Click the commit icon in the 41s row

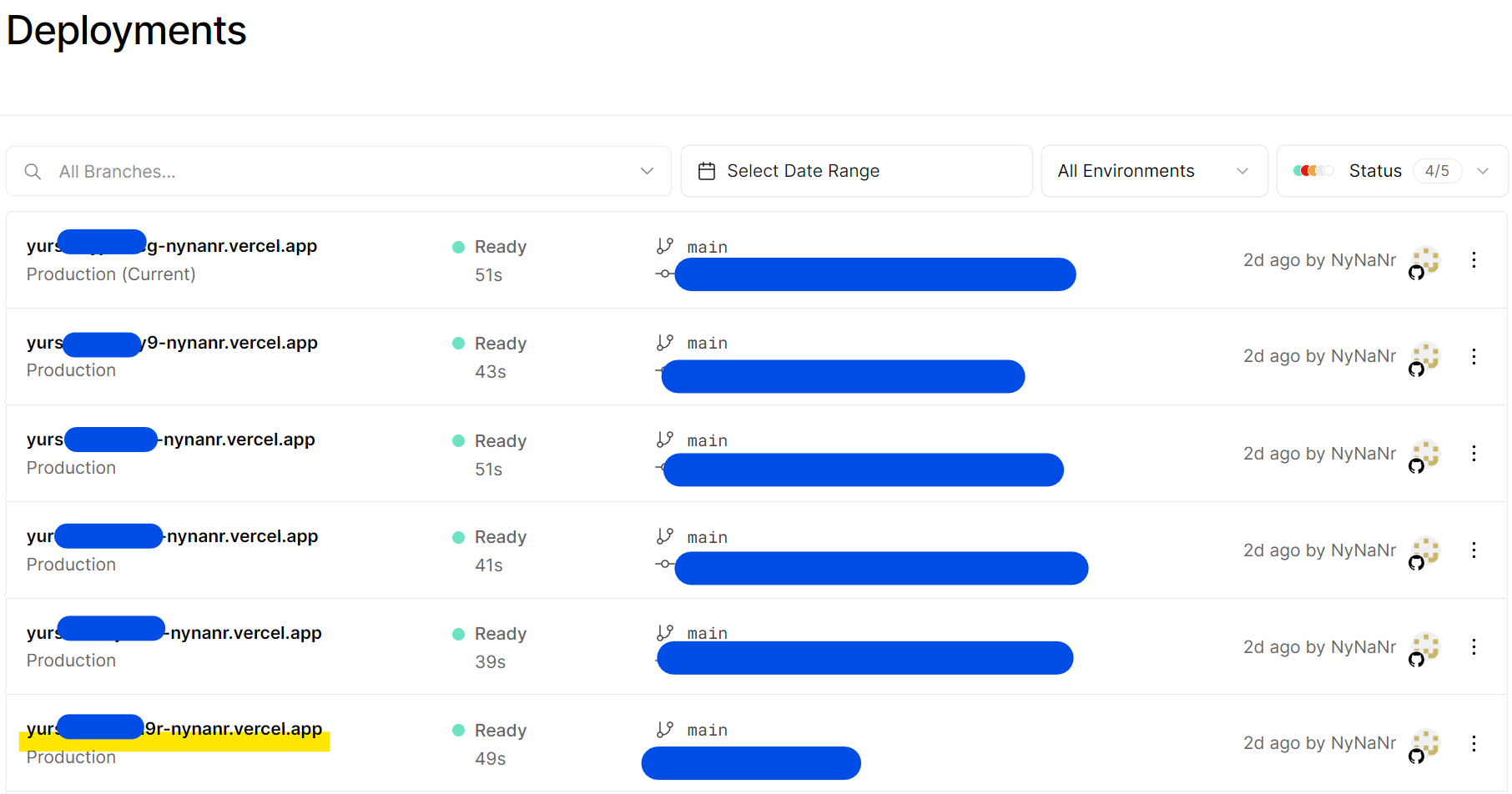pyautogui.click(x=664, y=564)
